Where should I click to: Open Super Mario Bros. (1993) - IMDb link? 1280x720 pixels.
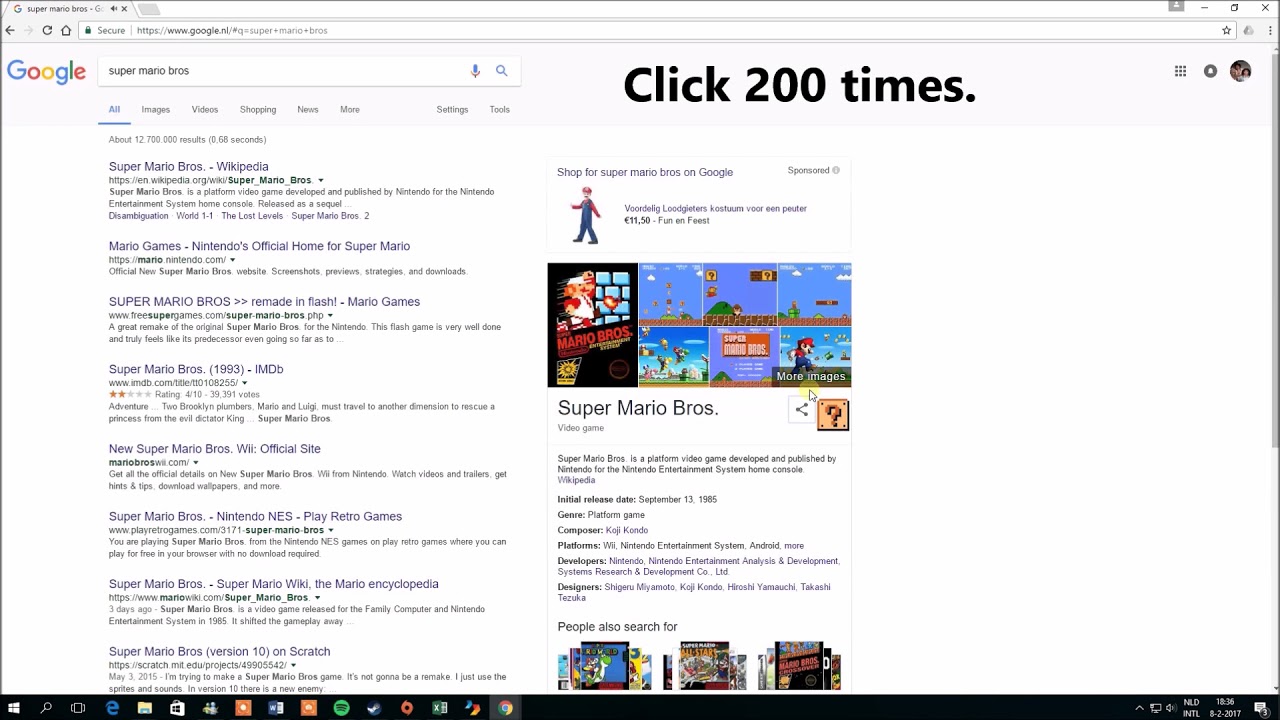point(196,369)
